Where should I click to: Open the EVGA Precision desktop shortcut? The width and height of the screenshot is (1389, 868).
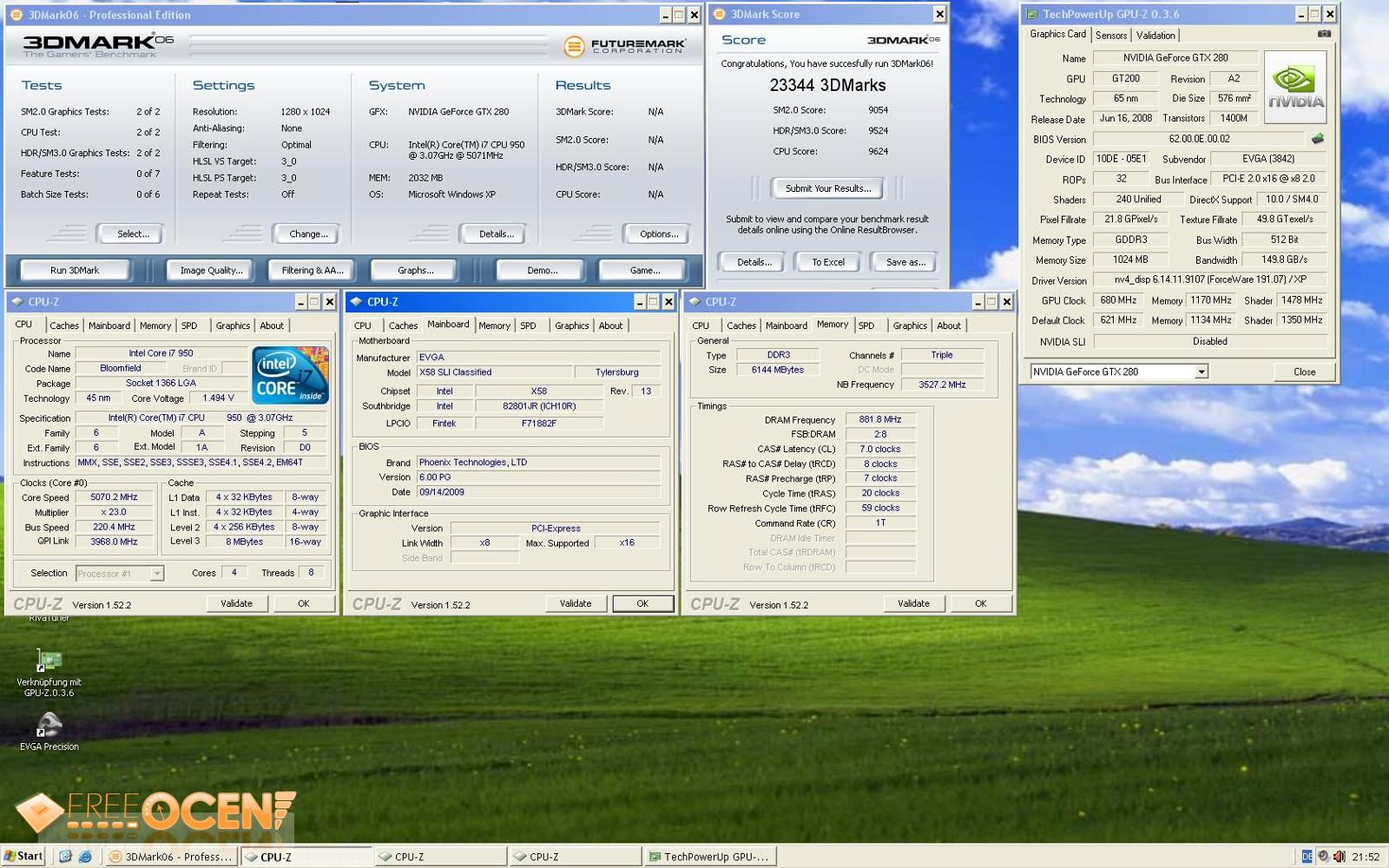coord(49,732)
